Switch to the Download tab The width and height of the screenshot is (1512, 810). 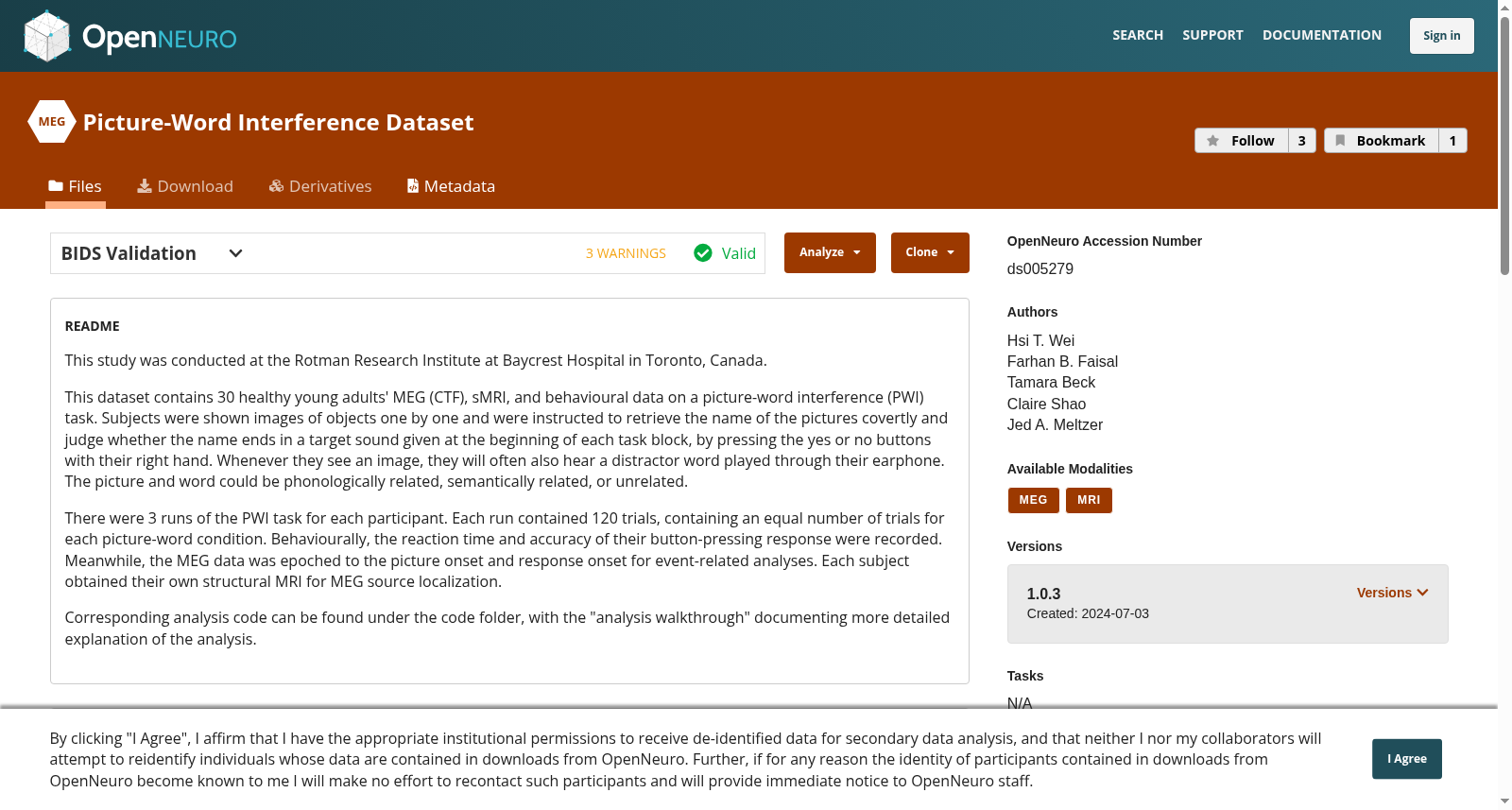point(185,186)
